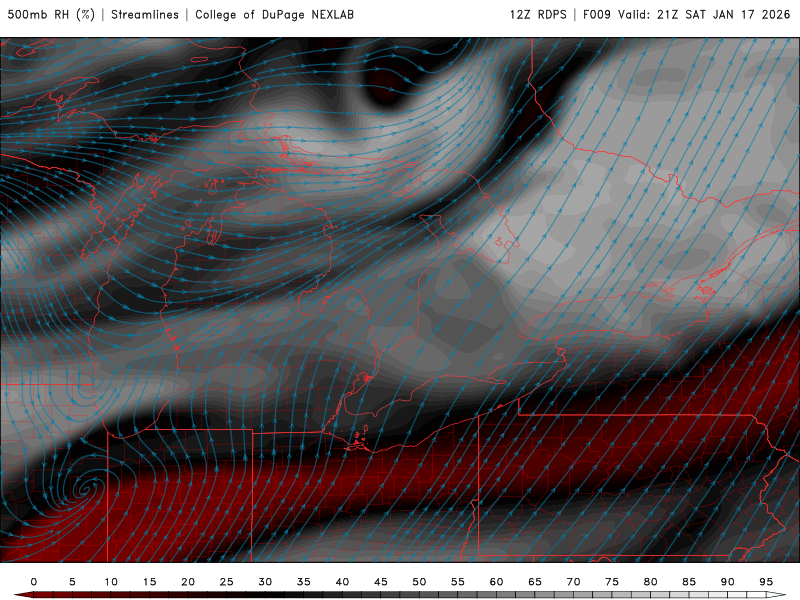Click the colorbar value '50'

tap(419, 582)
